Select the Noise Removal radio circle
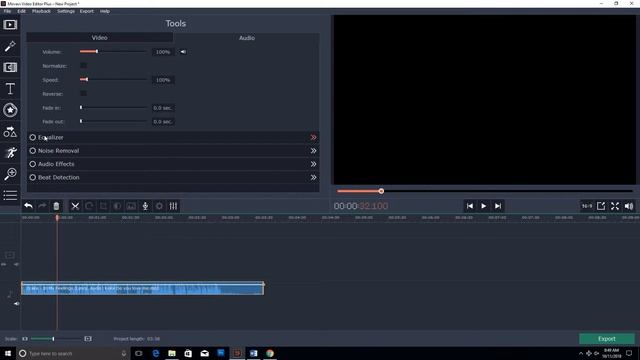 (33, 151)
